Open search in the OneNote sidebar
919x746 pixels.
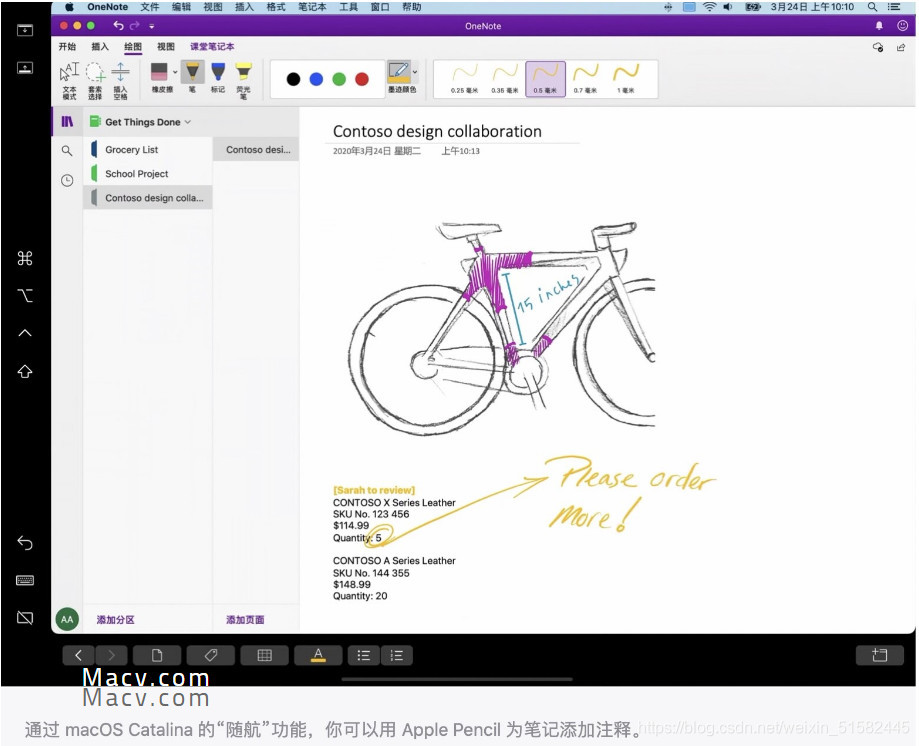pyautogui.click(x=67, y=151)
